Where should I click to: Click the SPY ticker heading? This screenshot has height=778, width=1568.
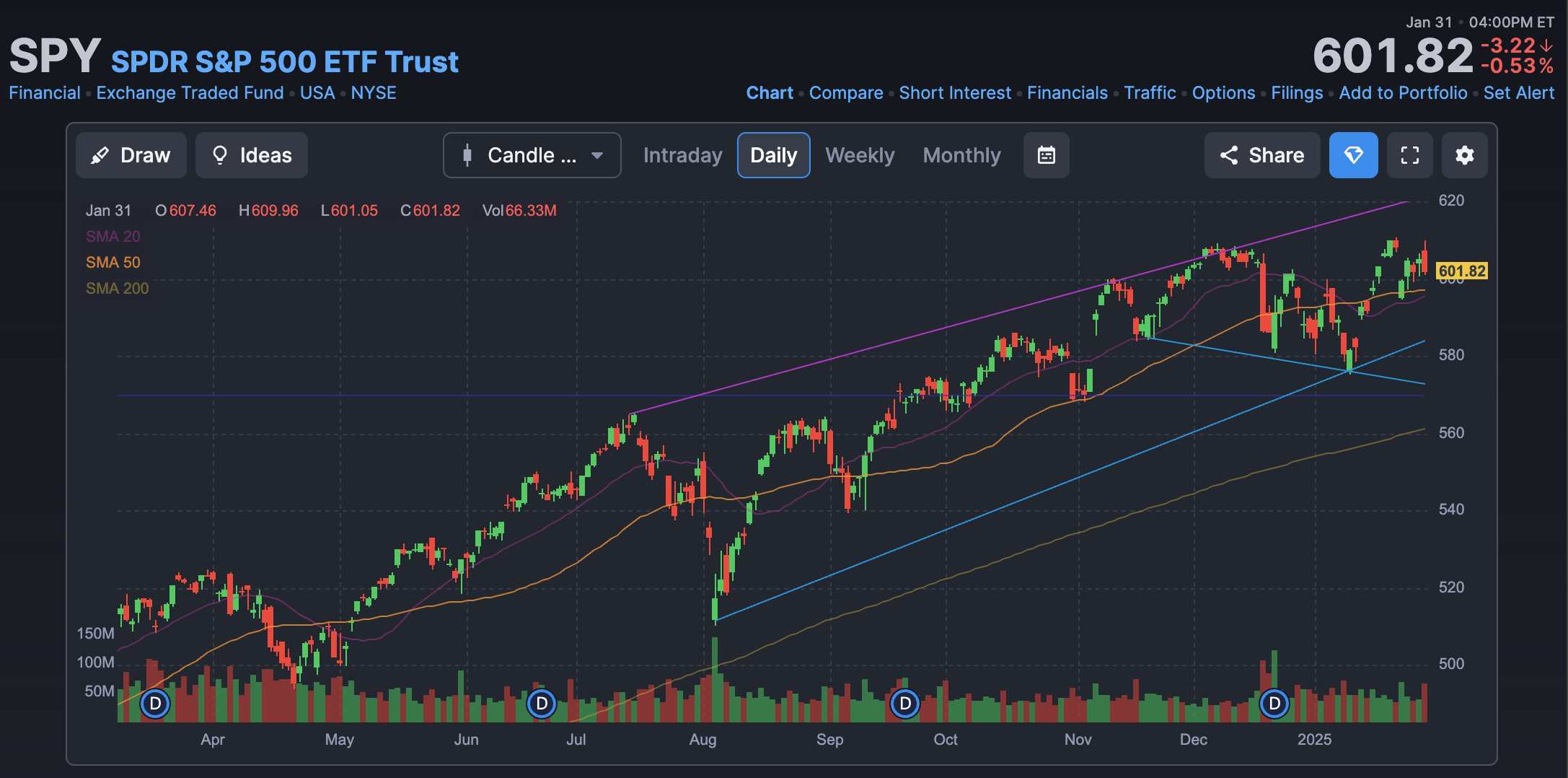(x=55, y=56)
